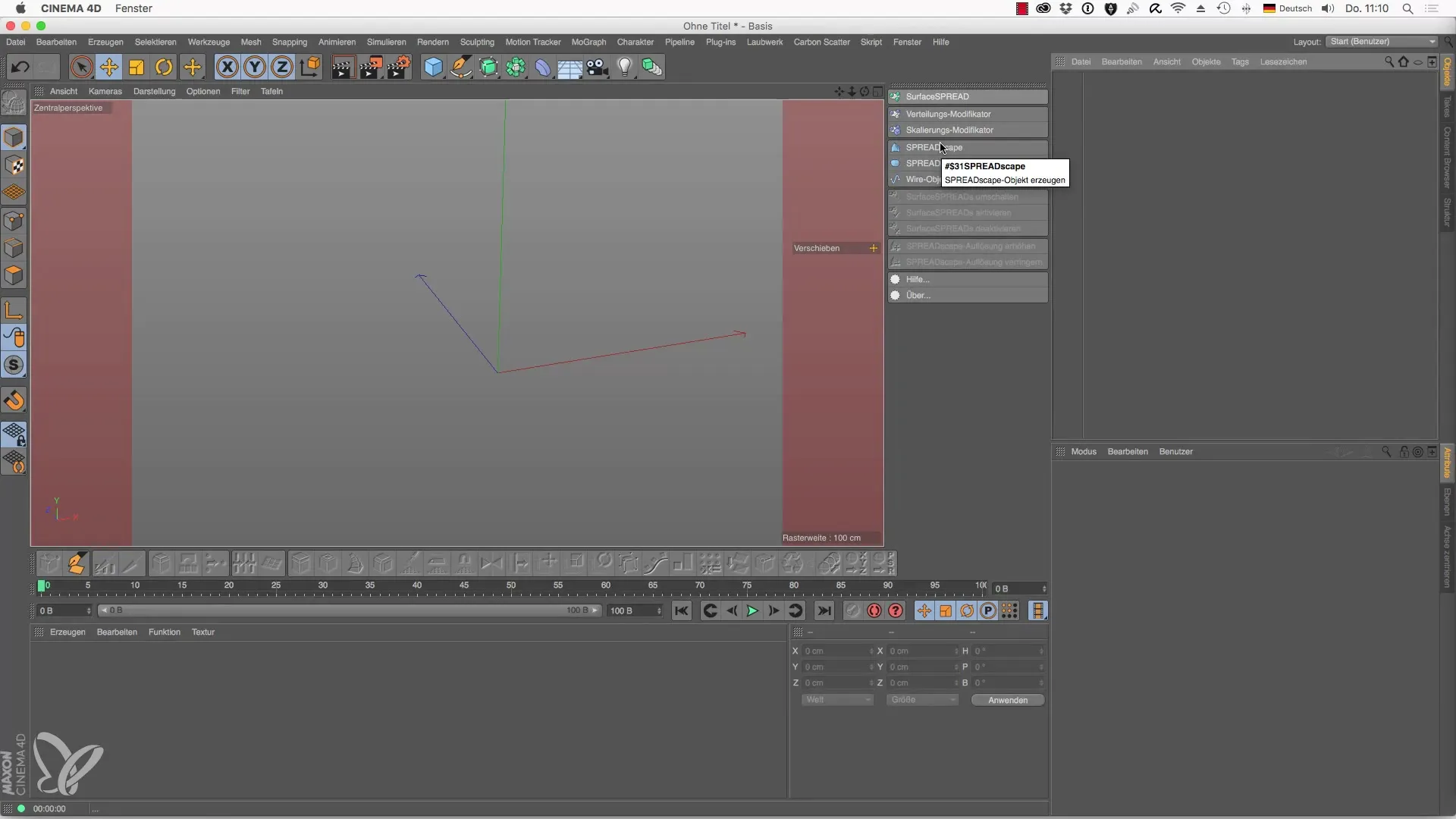Open Object Manager Tags menu
This screenshot has width=1456, height=819.
click(1239, 62)
